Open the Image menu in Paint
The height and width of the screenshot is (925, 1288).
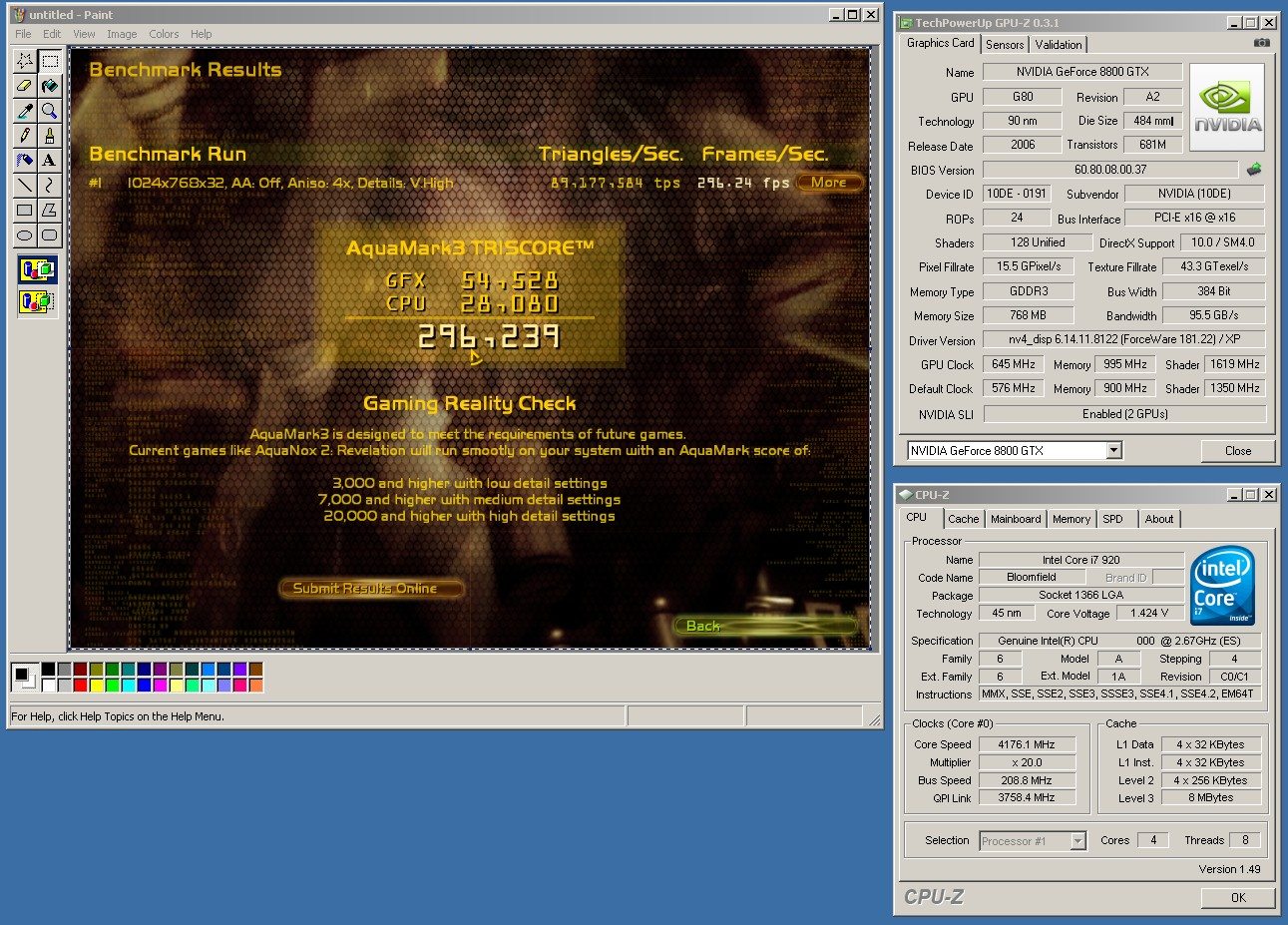(x=122, y=34)
